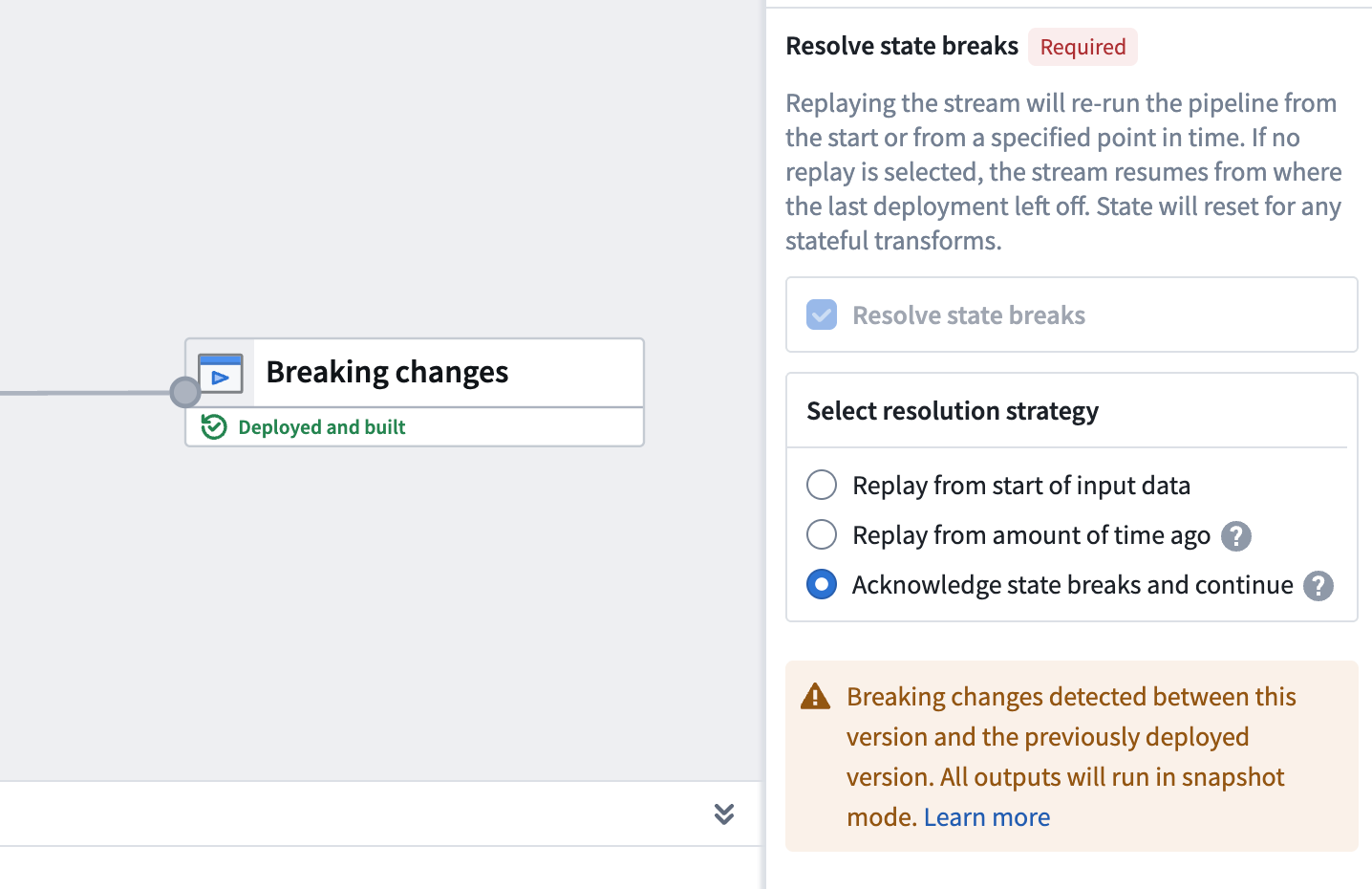Click the warning triangle in the breaking changes alert
This screenshot has width=1372, height=889.
[815, 696]
